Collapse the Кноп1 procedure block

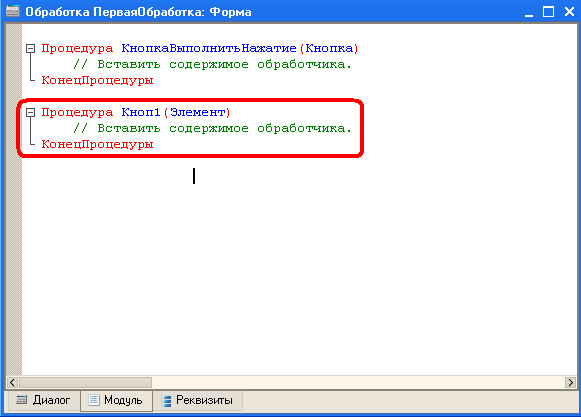click(x=30, y=112)
